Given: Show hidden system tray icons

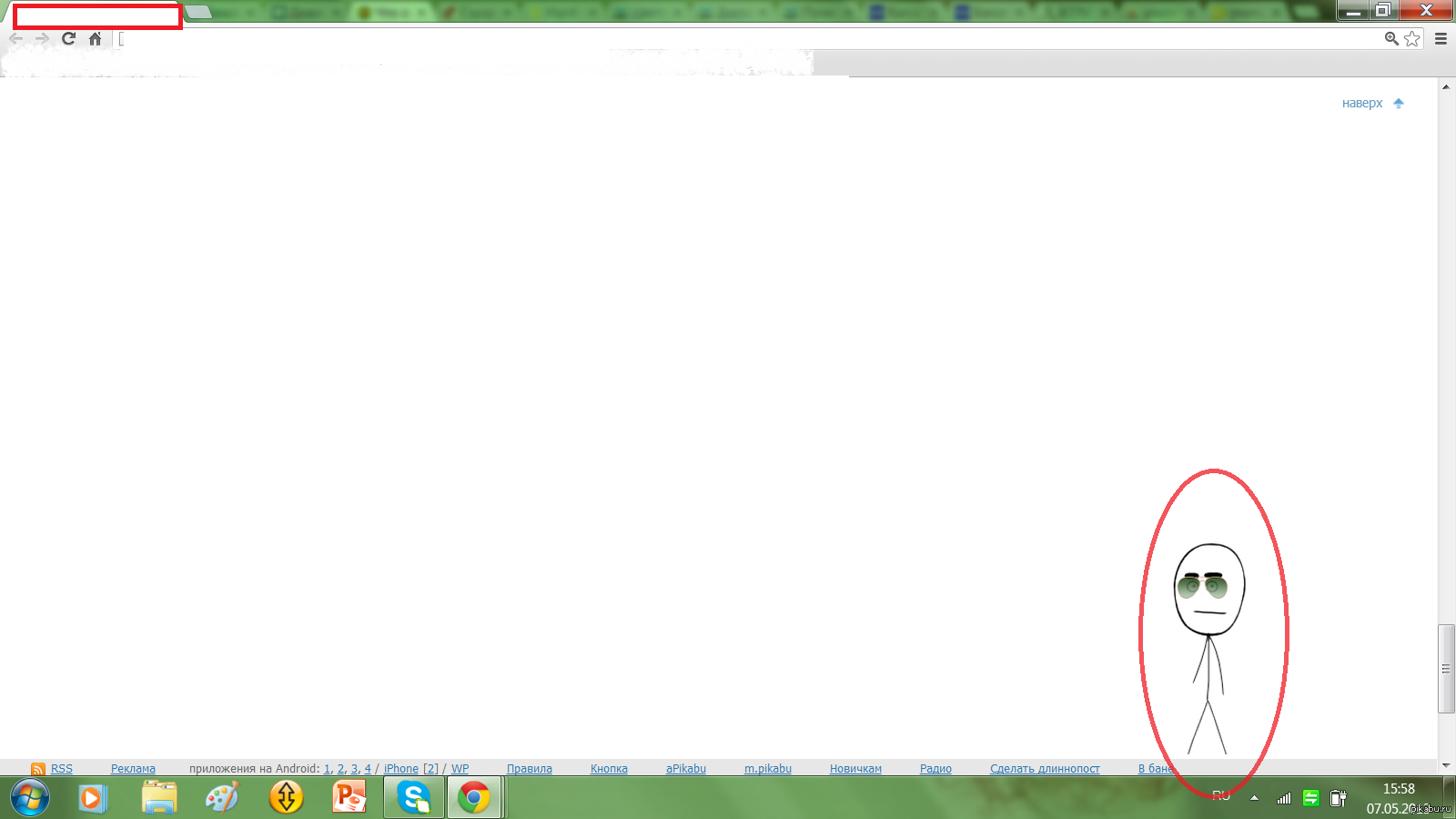Looking at the screenshot, I should click(x=1254, y=798).
